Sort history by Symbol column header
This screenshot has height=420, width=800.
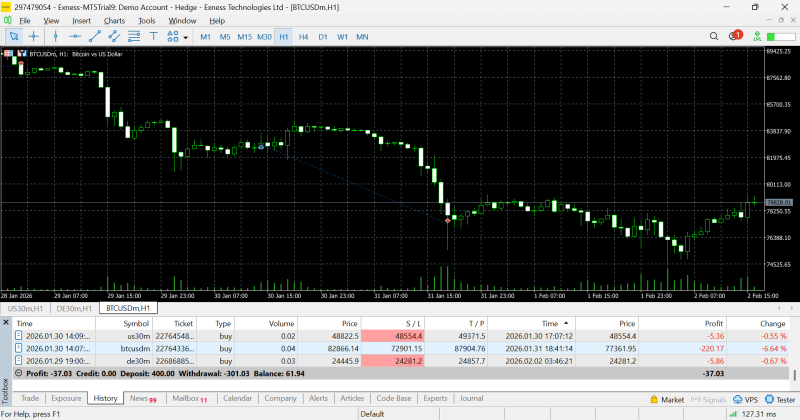click(x=124, y=324)
